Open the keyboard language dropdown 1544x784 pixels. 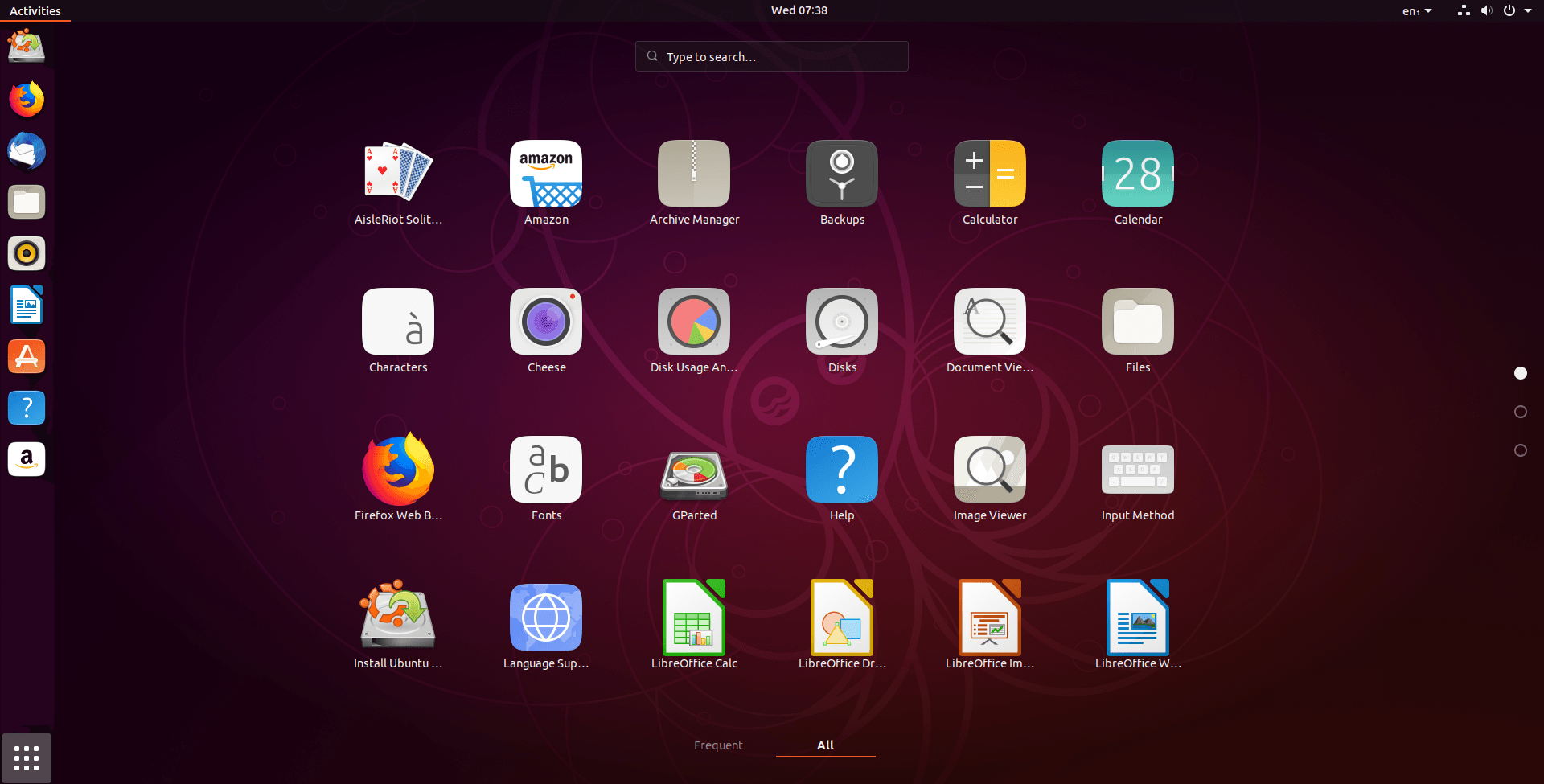coord(1417,10)
